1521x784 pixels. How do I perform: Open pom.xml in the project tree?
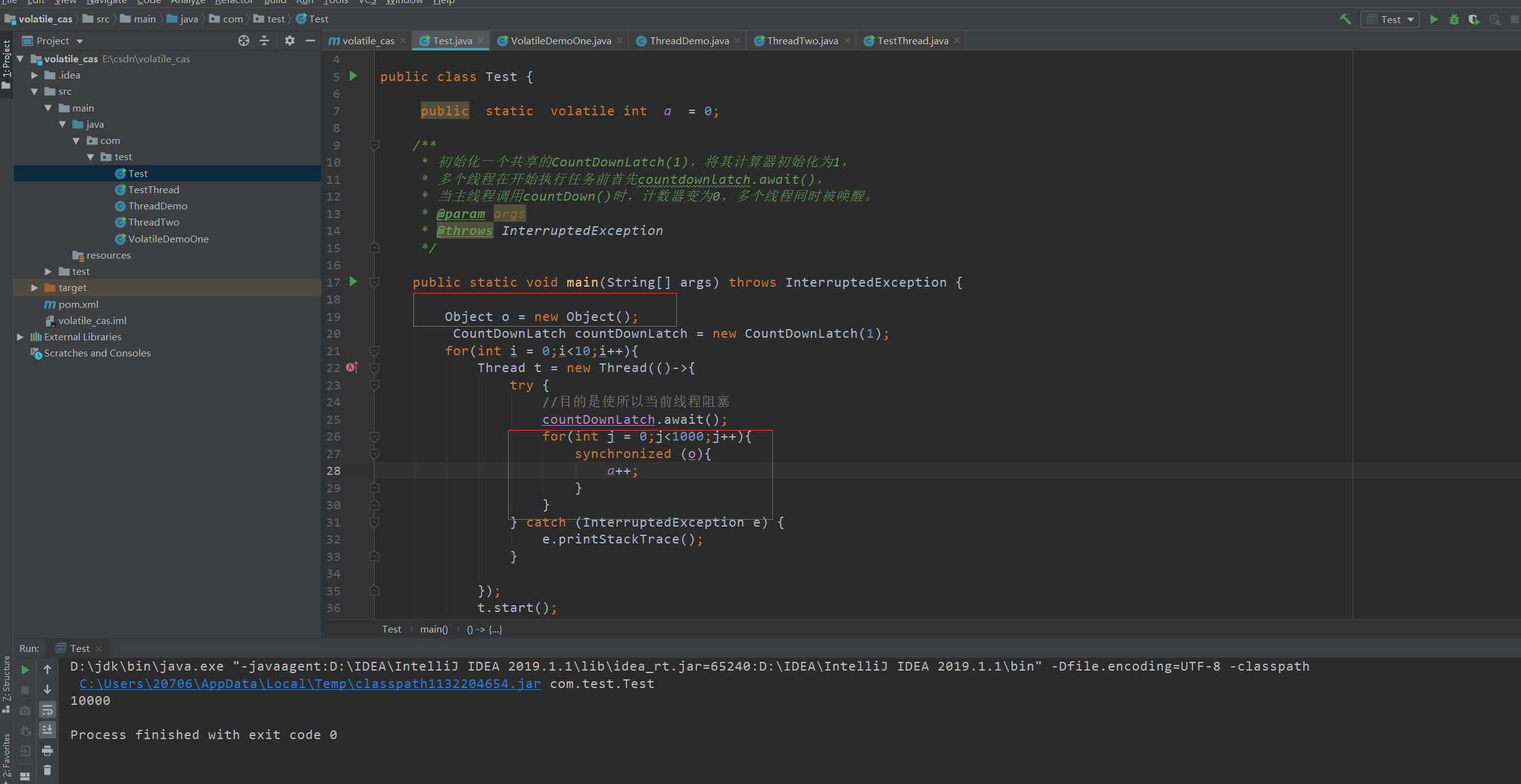pyautogui.click(x=78, y=304)
